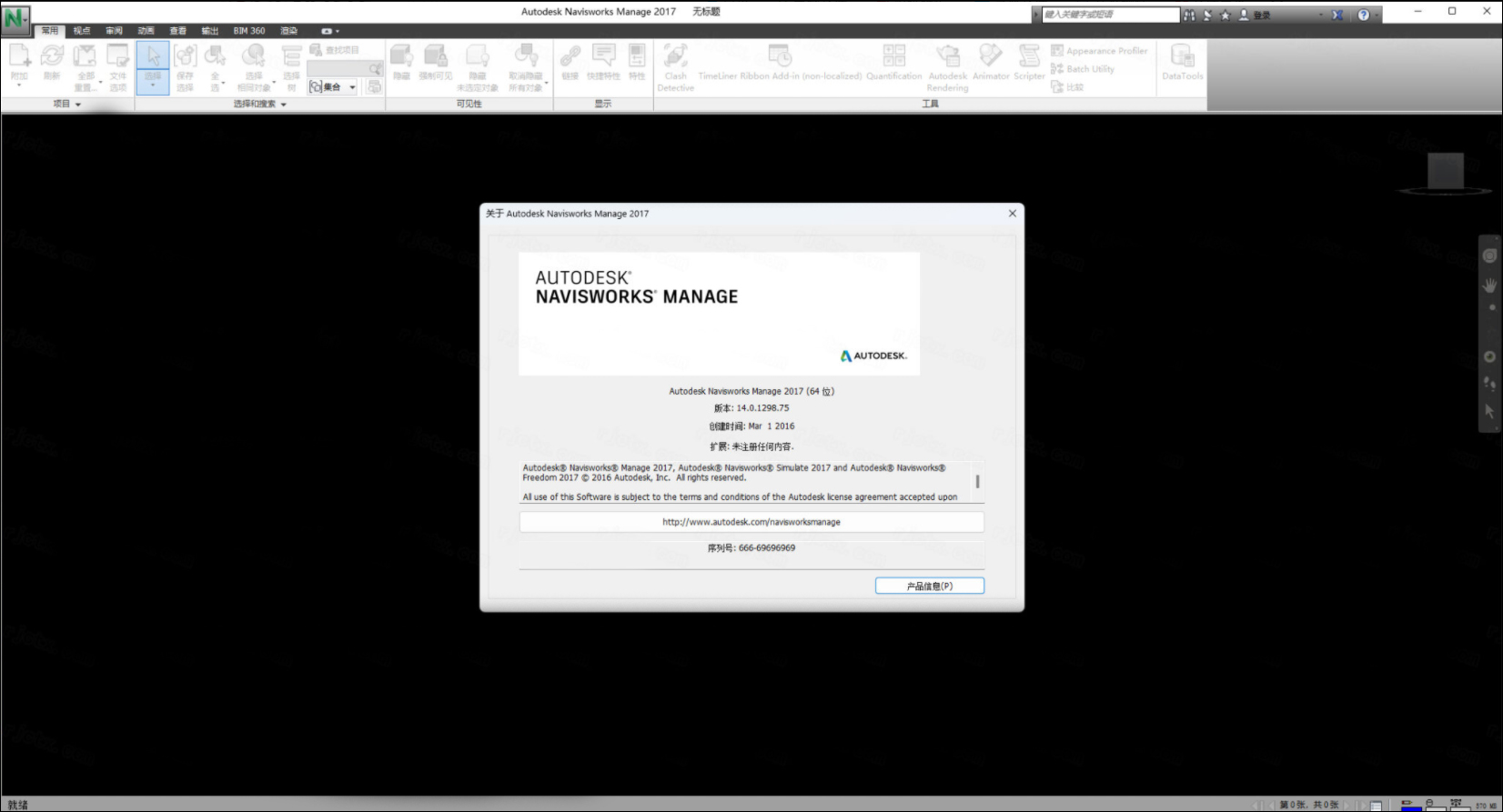The height and width of the screenshot is (812, 1503).
Task: Close the About Navisworks dialog
Action: pos(1012,214)
